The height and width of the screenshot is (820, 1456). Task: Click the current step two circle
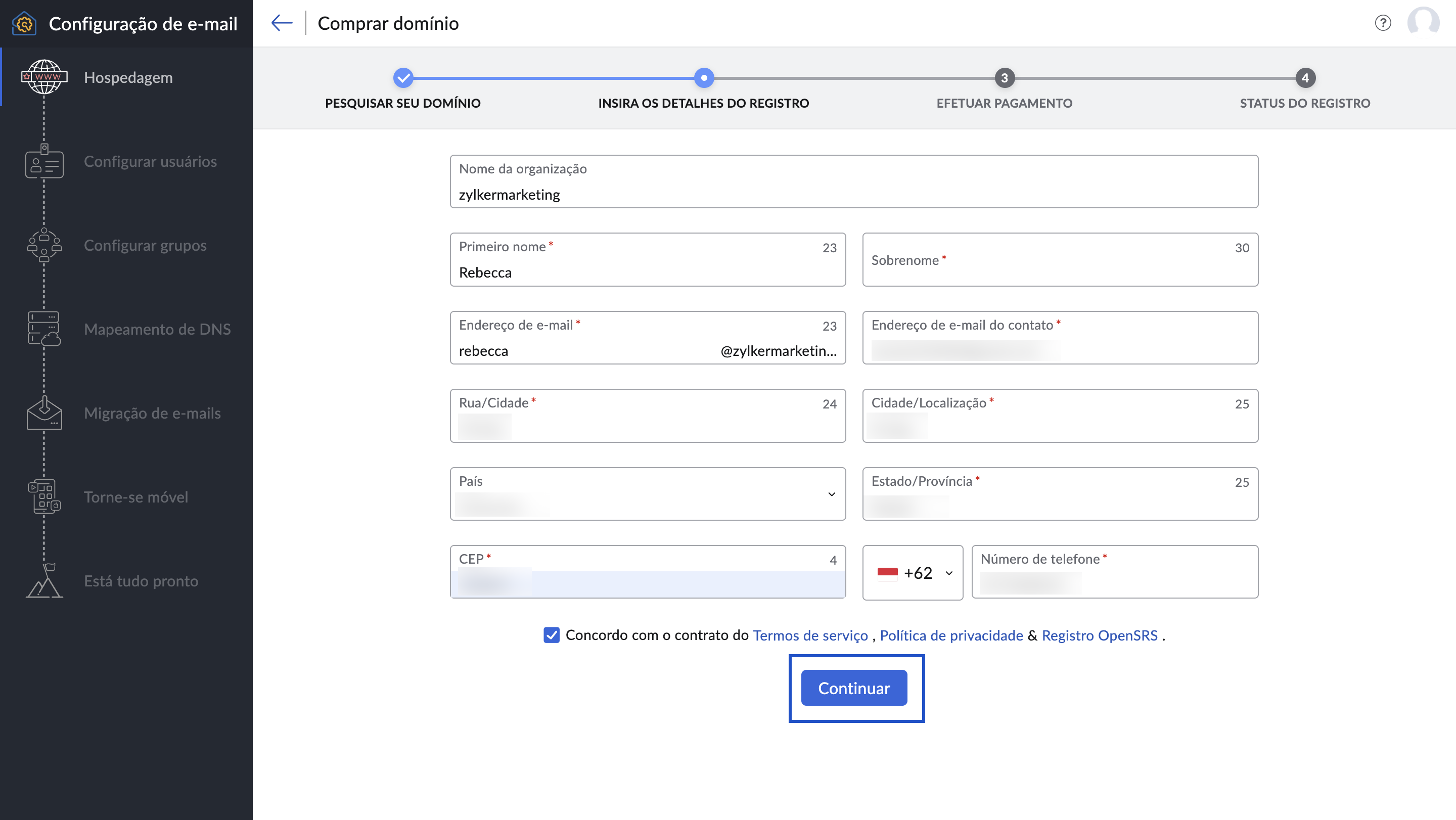[x=704, y=78]
